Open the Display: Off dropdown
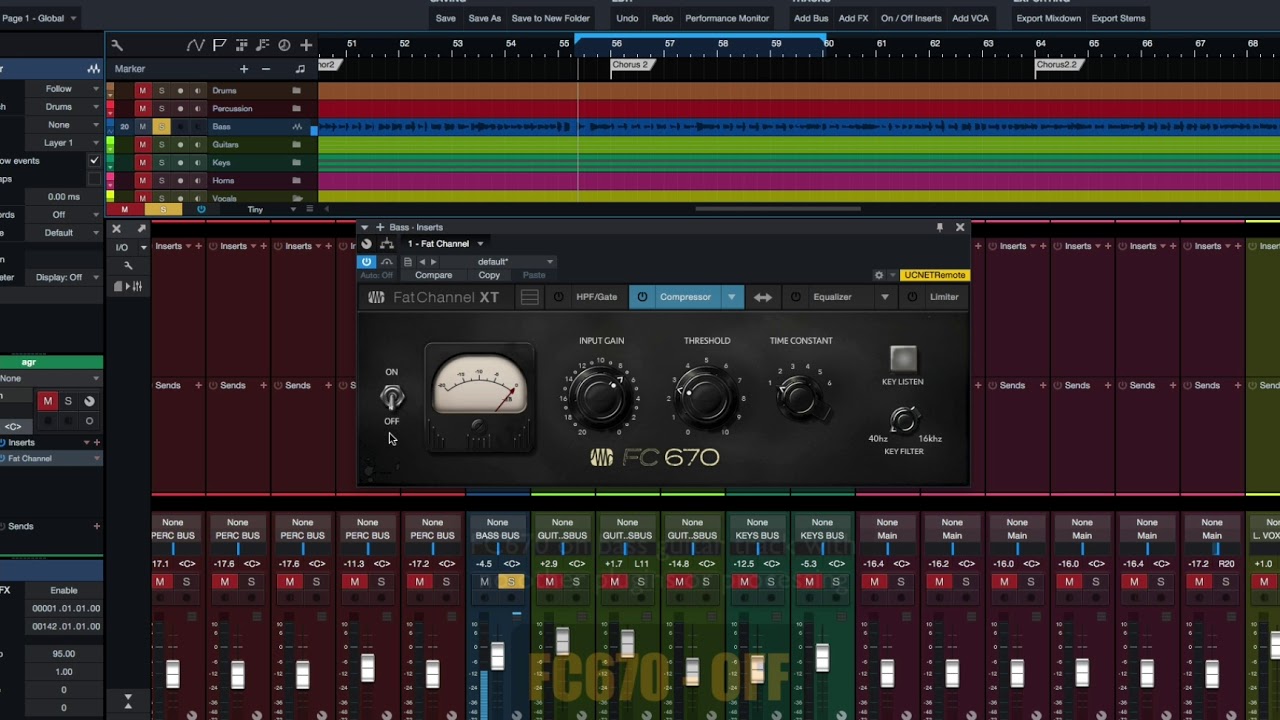 tap(64, 277)
